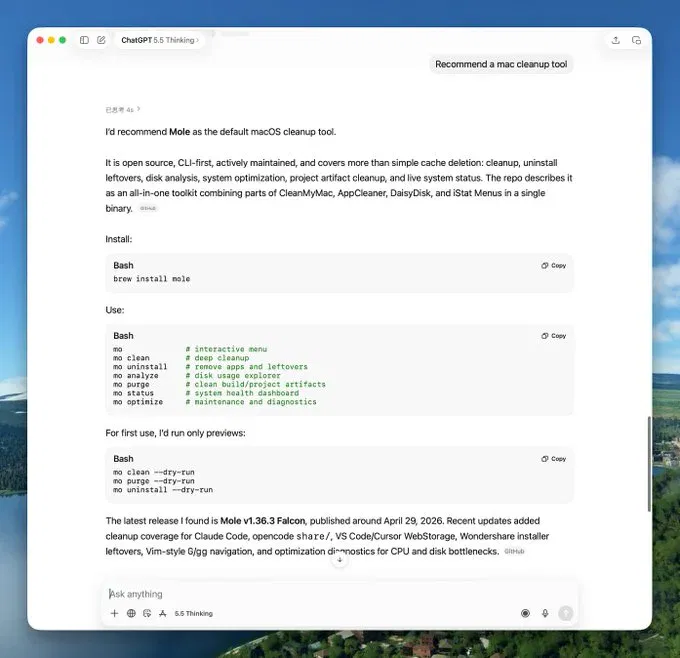The image size is (680, 658).
Task: Click the 'brew install mole' command text
Action: click(152, 279)
